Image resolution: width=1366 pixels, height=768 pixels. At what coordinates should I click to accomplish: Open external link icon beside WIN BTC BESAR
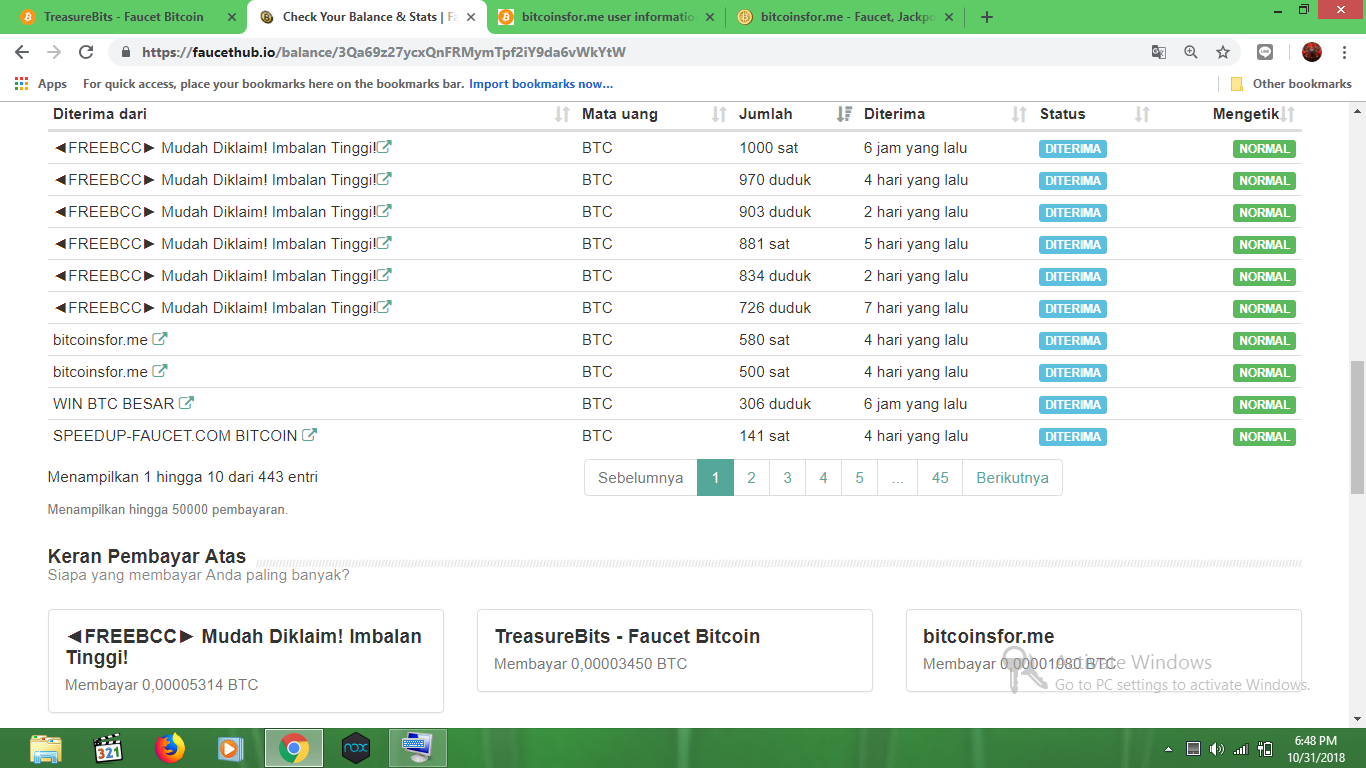pyautogui.click(x=186, y=403)
